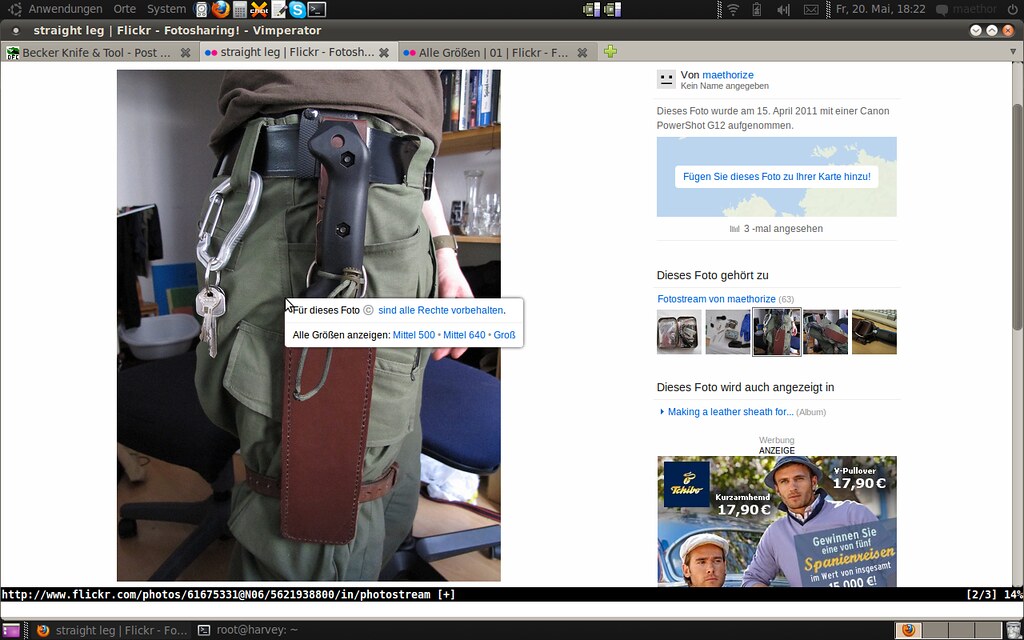Switch to the straight leg Flickr tab
The height and width of the screenshot is (640, 1024).
pyautogui.click(x=297, y=52)
